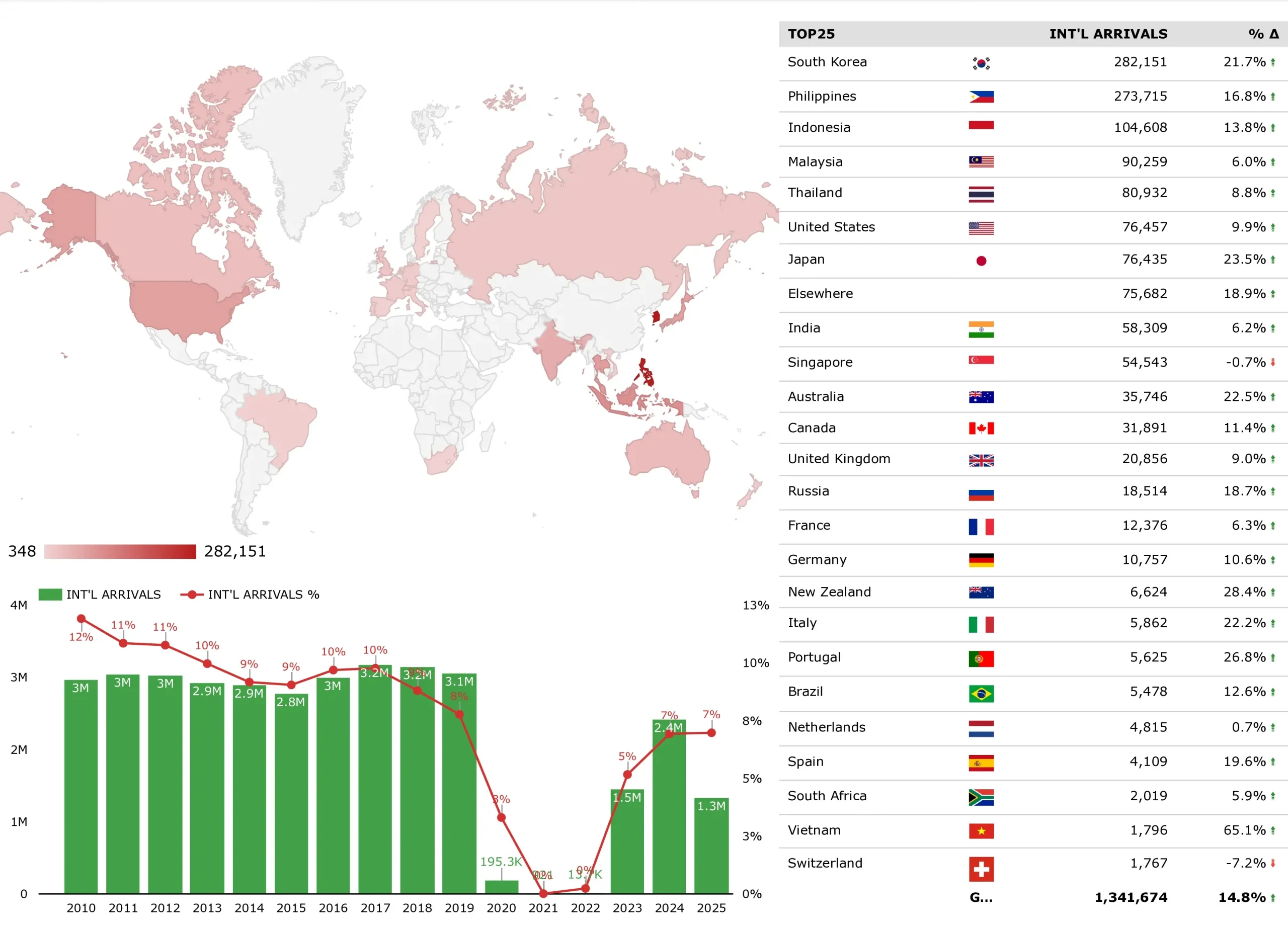Image resolution: width=1288 pixels, height=929 pixels.
Task: Click the New Zealand flag icon
Action: (x=981, y=593)
